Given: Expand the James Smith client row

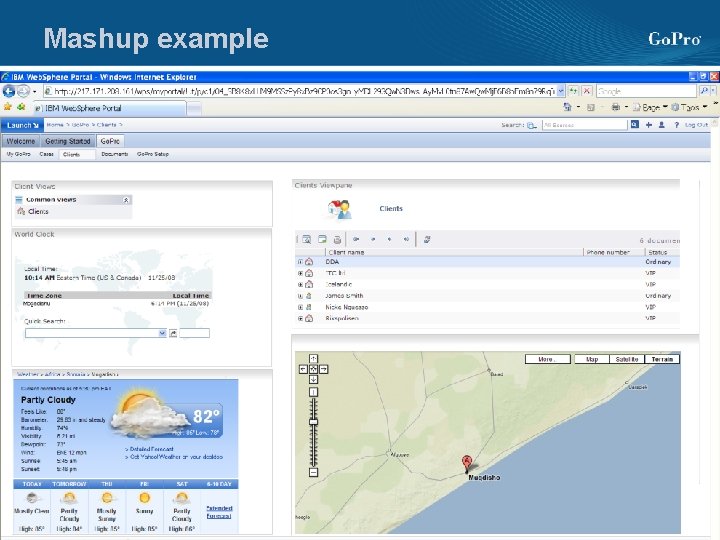Looking at the screenshot, I should coord(300,296).
